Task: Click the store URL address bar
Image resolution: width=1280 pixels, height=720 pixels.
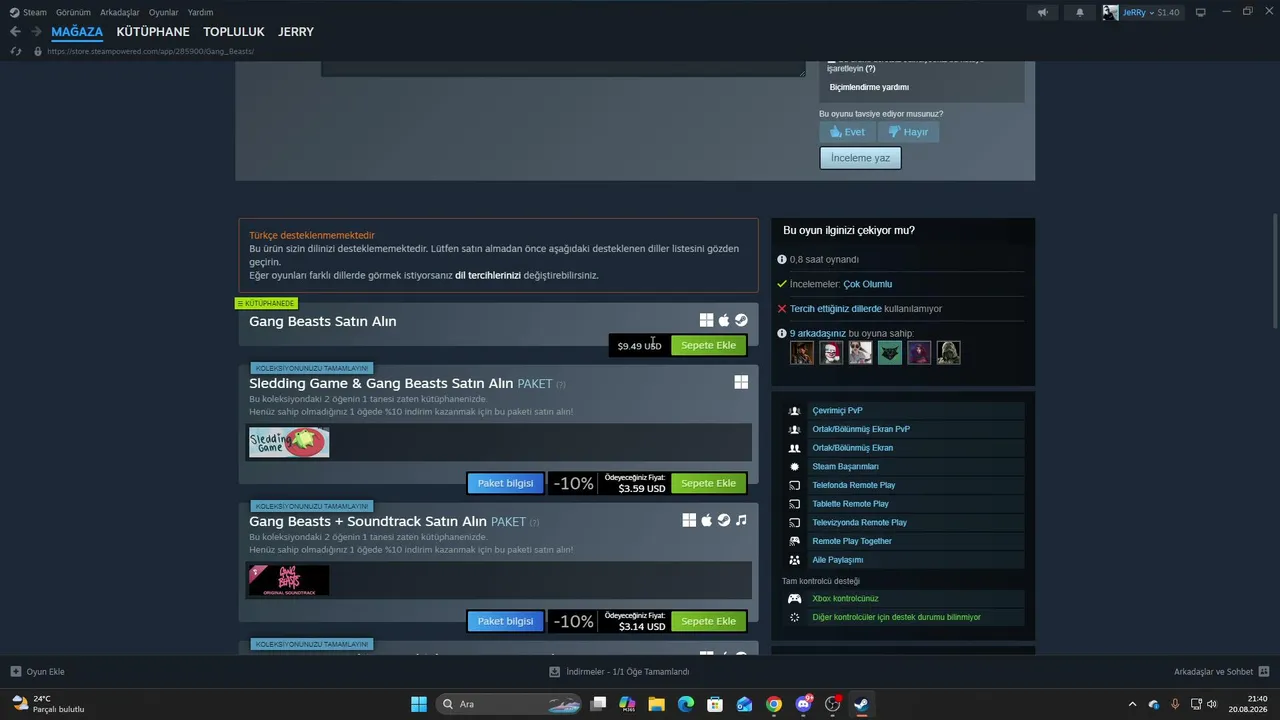Action: tap(150, 51)
